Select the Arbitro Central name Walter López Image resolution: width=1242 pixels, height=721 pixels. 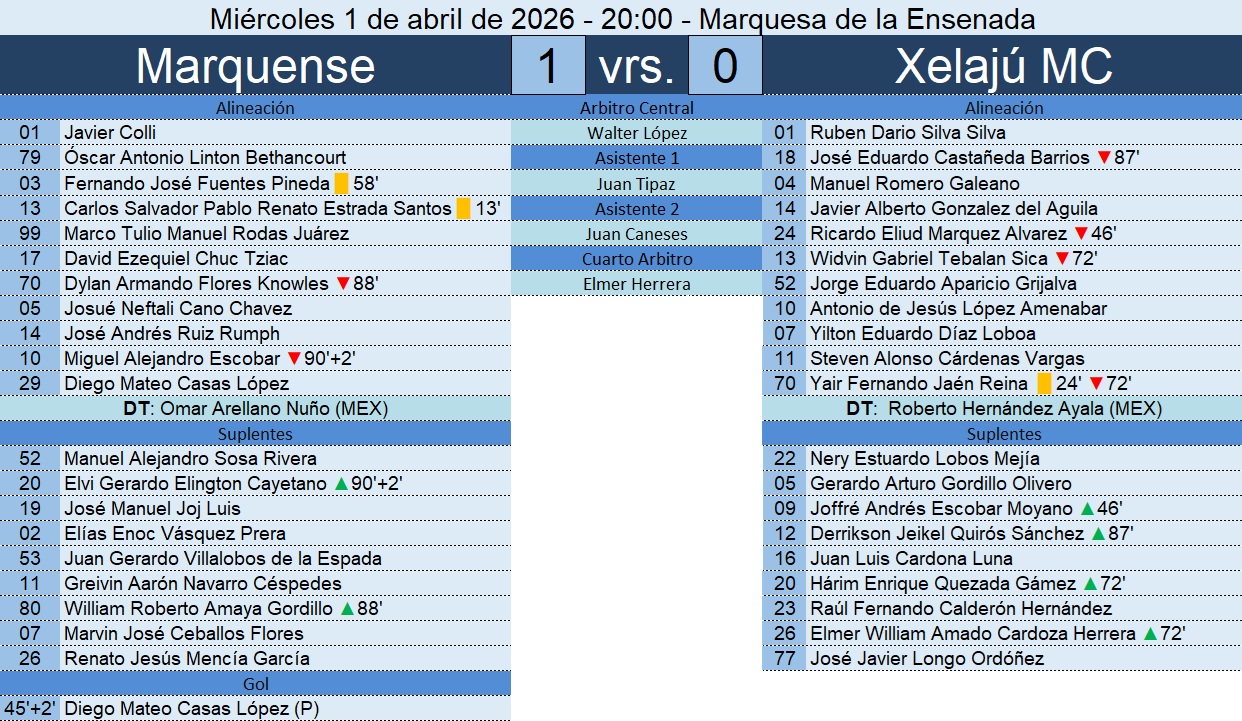coord(636,133)
